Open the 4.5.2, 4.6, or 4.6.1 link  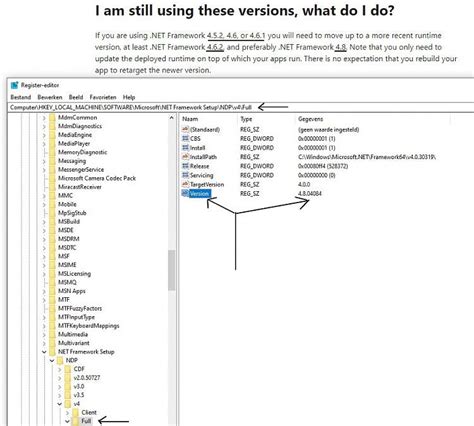pyautogui.click(x=236, y=36)
